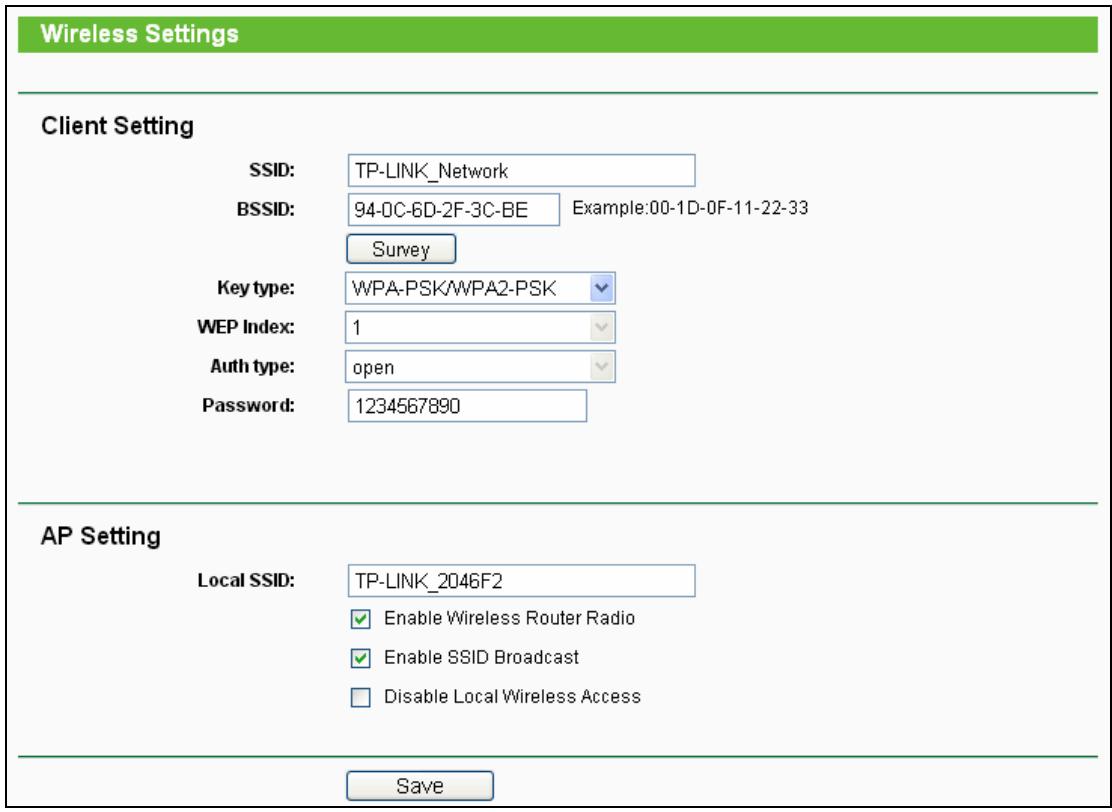Open the Key type dropdown
Image resolution: width=1112 pixels, height=812 pixels.
point(480,289)
